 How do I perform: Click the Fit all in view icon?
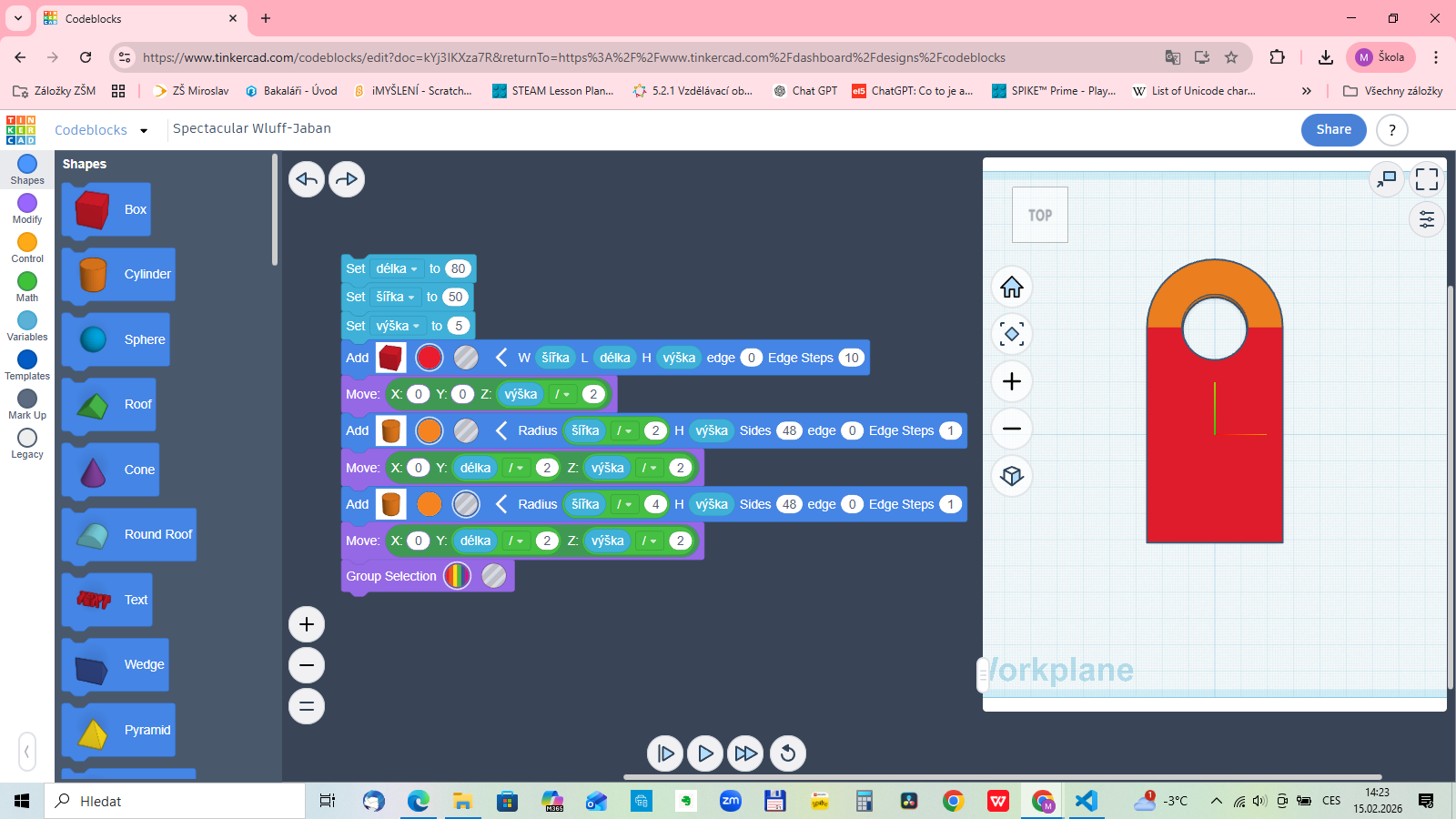1012,334
